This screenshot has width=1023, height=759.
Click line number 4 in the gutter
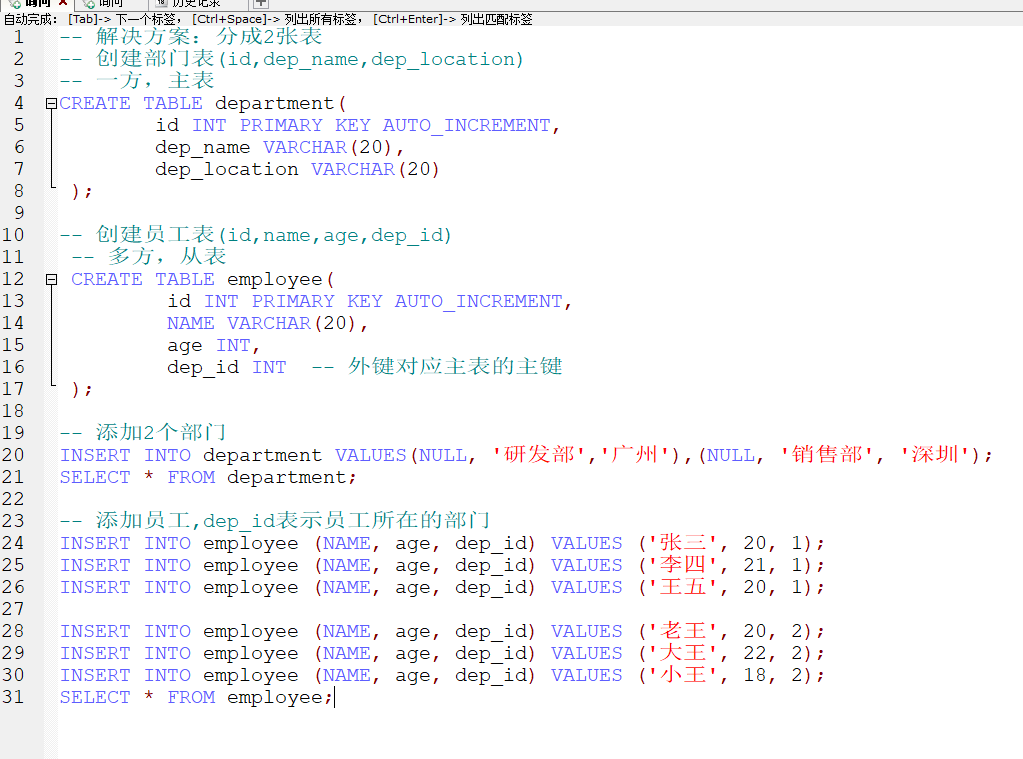[x=18, y=103]
